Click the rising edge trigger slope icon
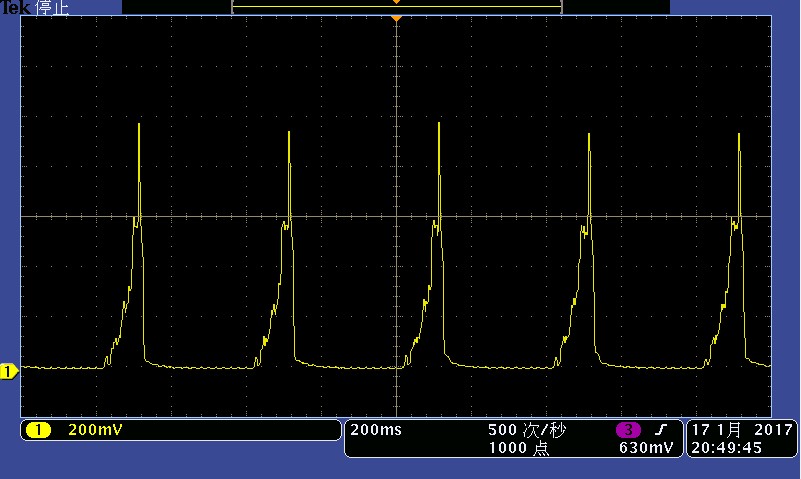The width and height of the screenshot is (801, 479). pos(661,430)
